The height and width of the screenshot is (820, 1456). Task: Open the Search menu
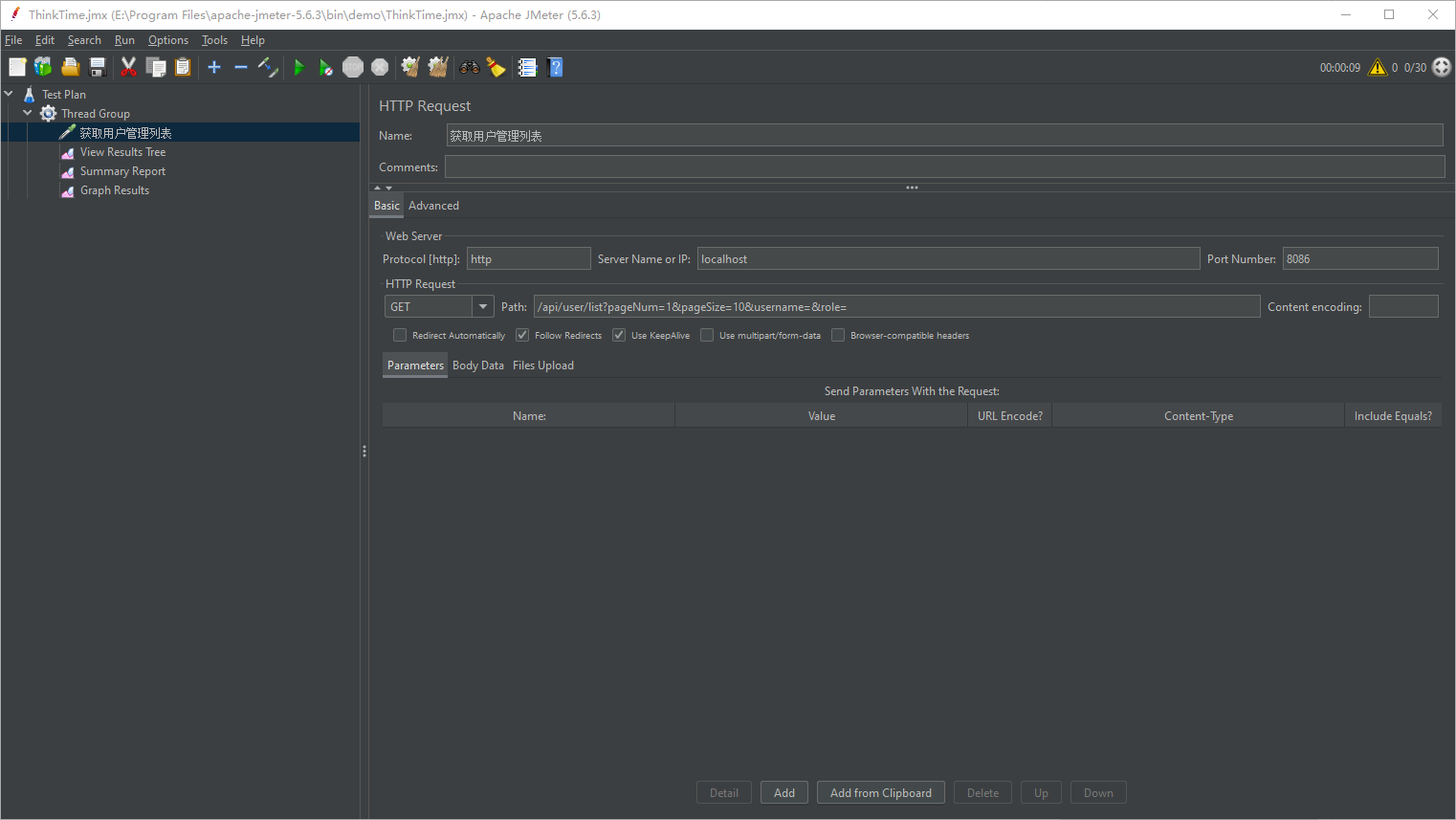point(84,40)
